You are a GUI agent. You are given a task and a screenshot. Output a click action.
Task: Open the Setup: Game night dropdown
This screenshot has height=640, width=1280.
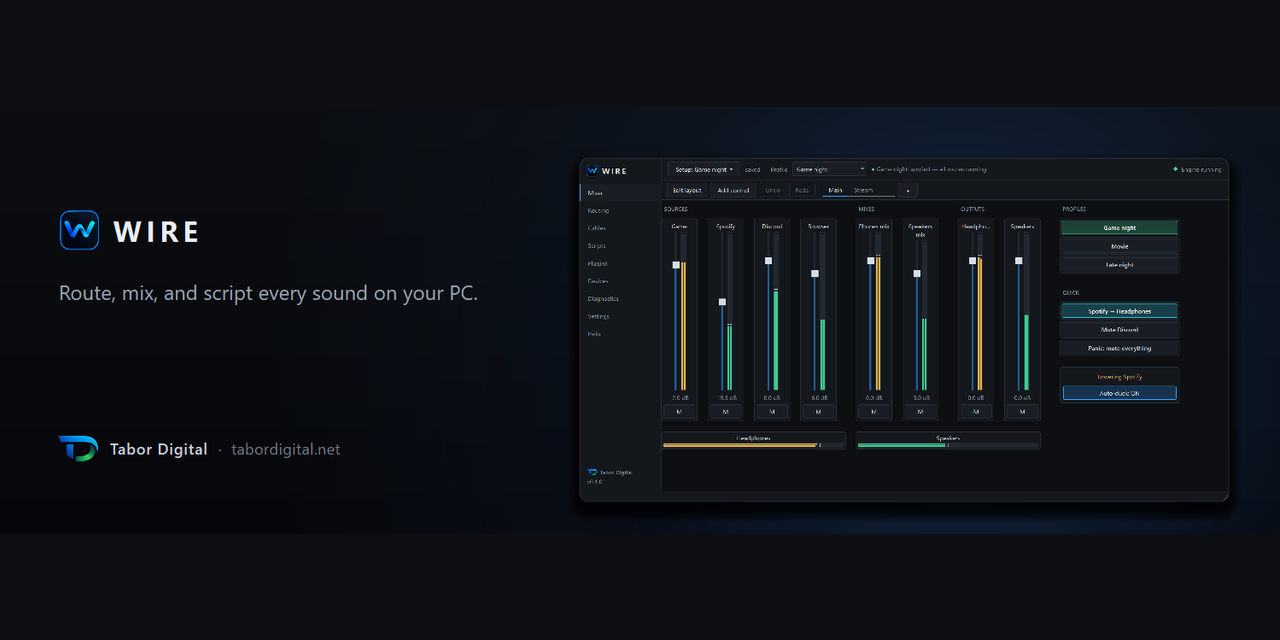(704, 169)
